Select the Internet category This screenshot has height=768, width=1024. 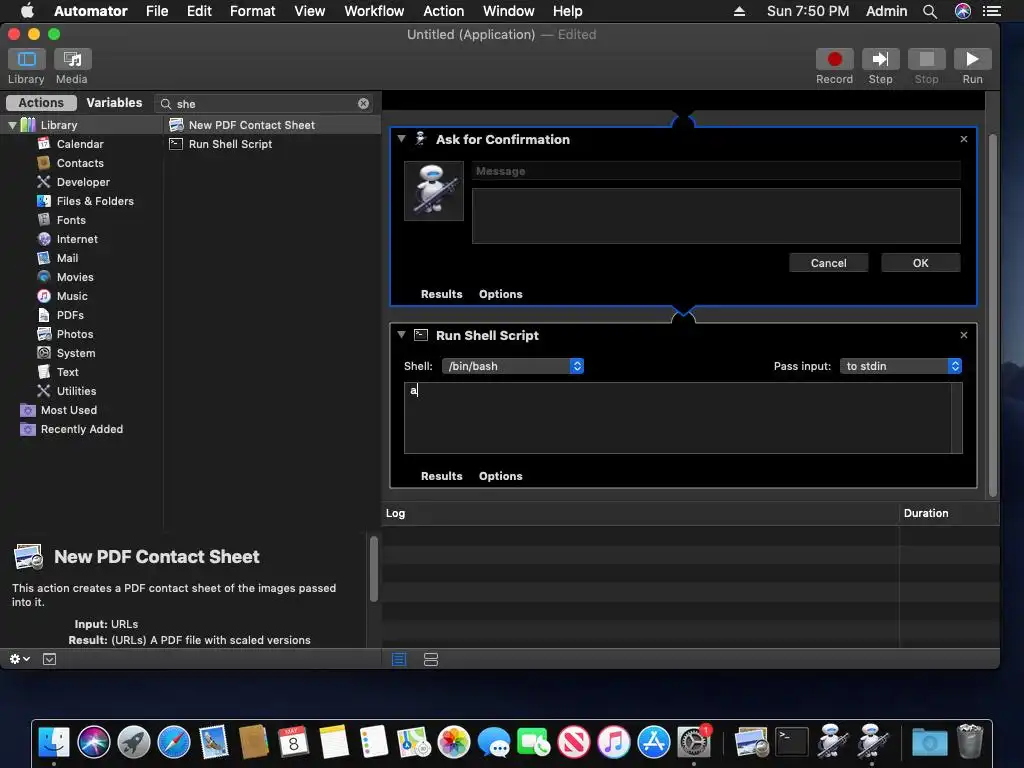(x=76, y=238)
